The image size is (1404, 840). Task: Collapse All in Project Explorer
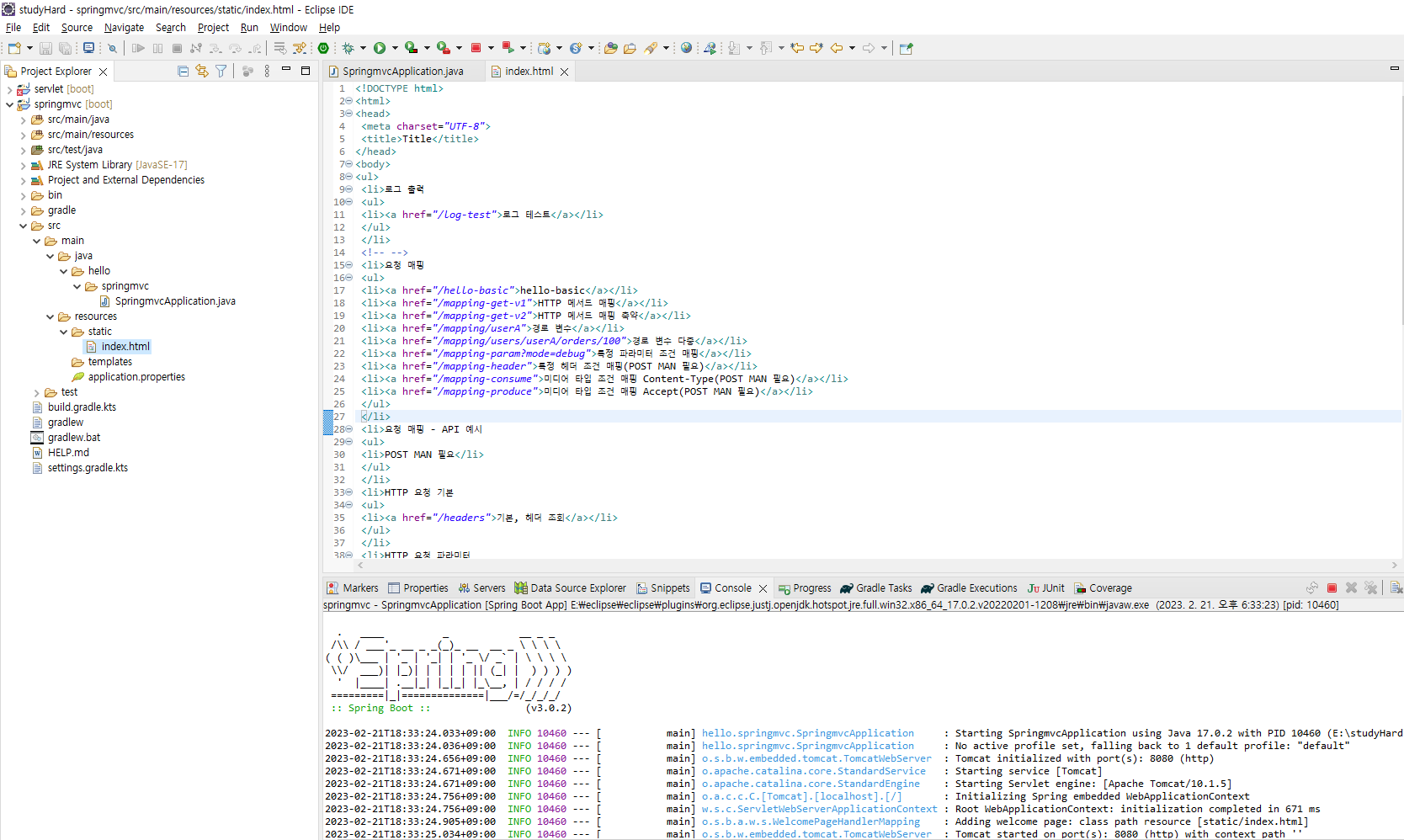183,72
